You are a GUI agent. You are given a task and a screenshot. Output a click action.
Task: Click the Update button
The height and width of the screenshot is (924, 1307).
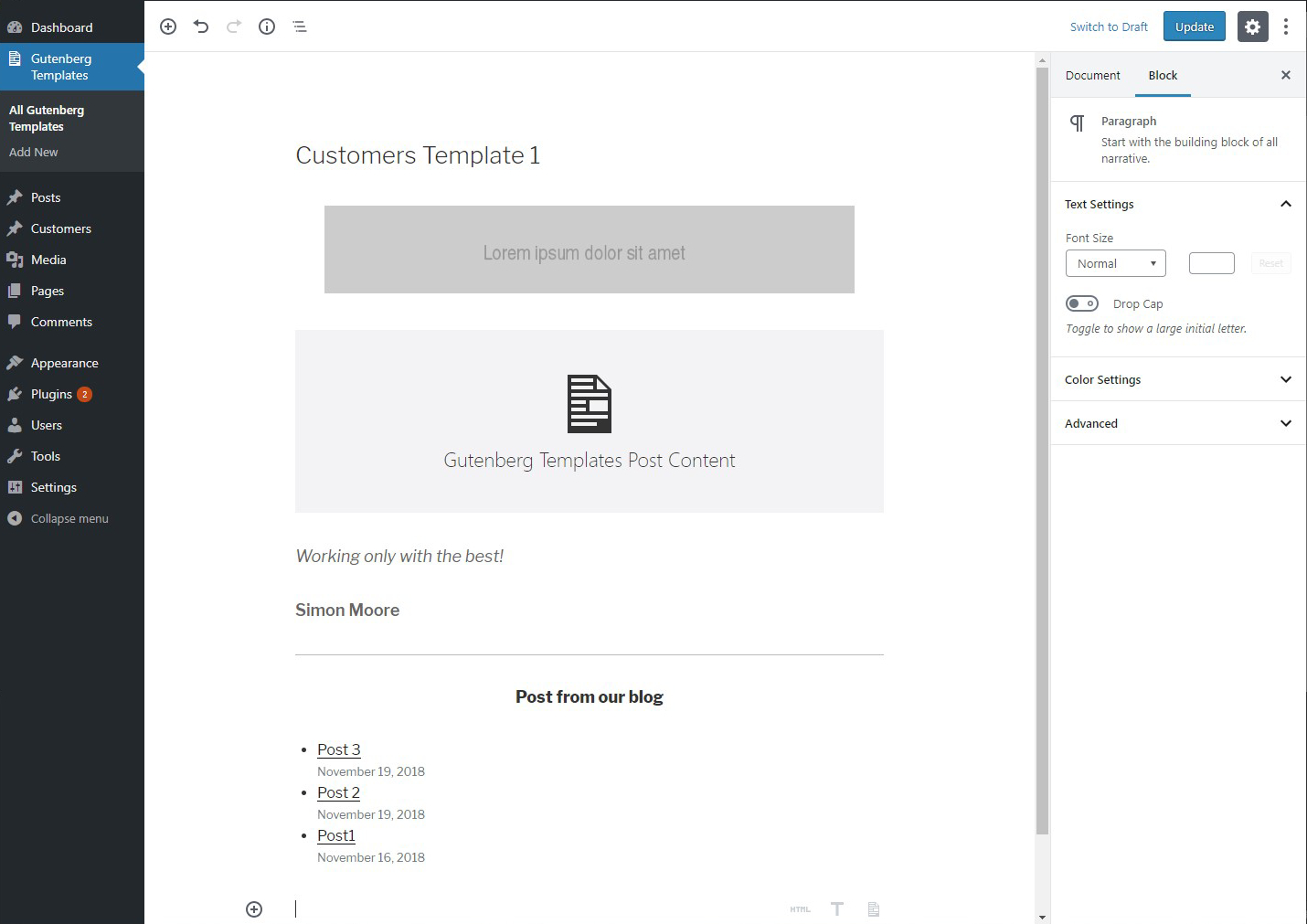(1195, 27)
